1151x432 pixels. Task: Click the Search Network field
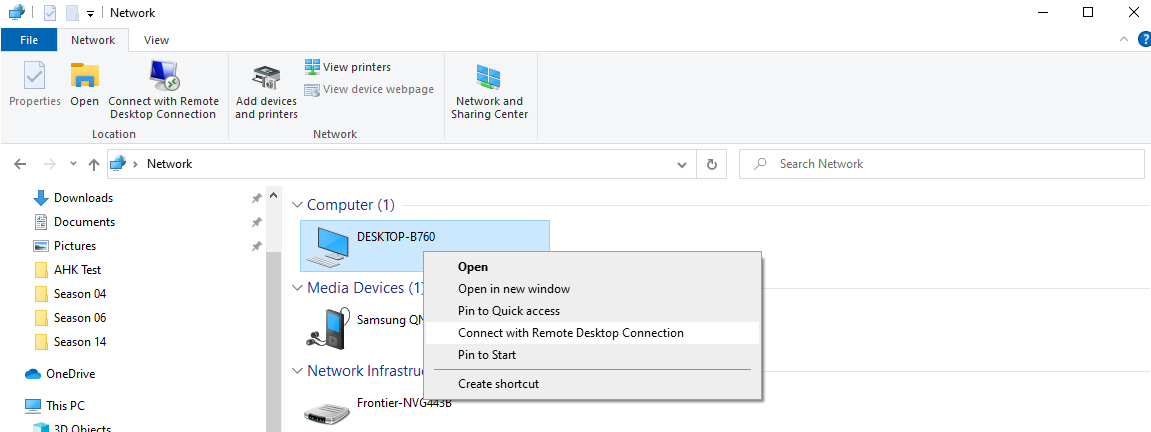tap(942, 164)
